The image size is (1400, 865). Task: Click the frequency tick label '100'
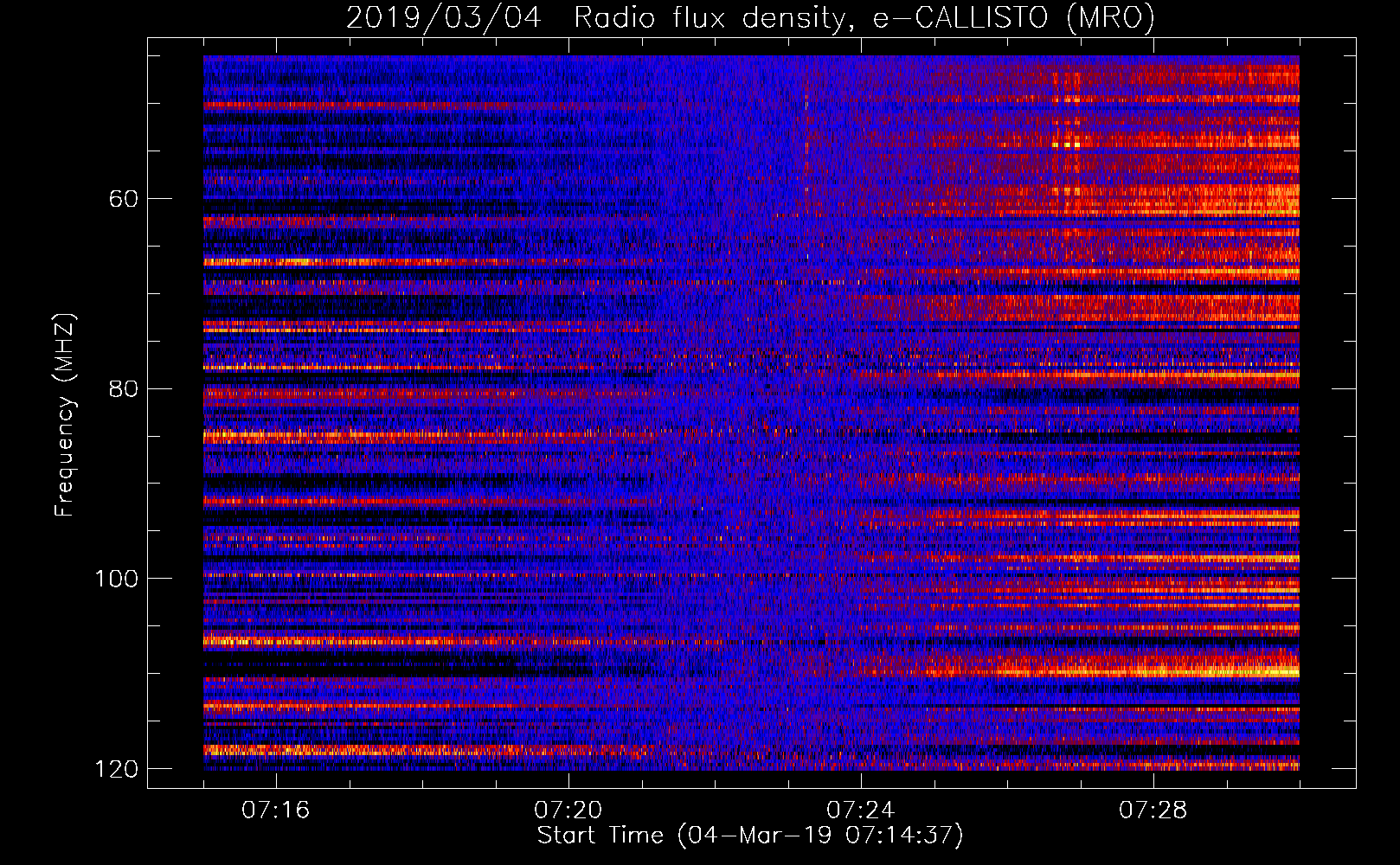116,579
